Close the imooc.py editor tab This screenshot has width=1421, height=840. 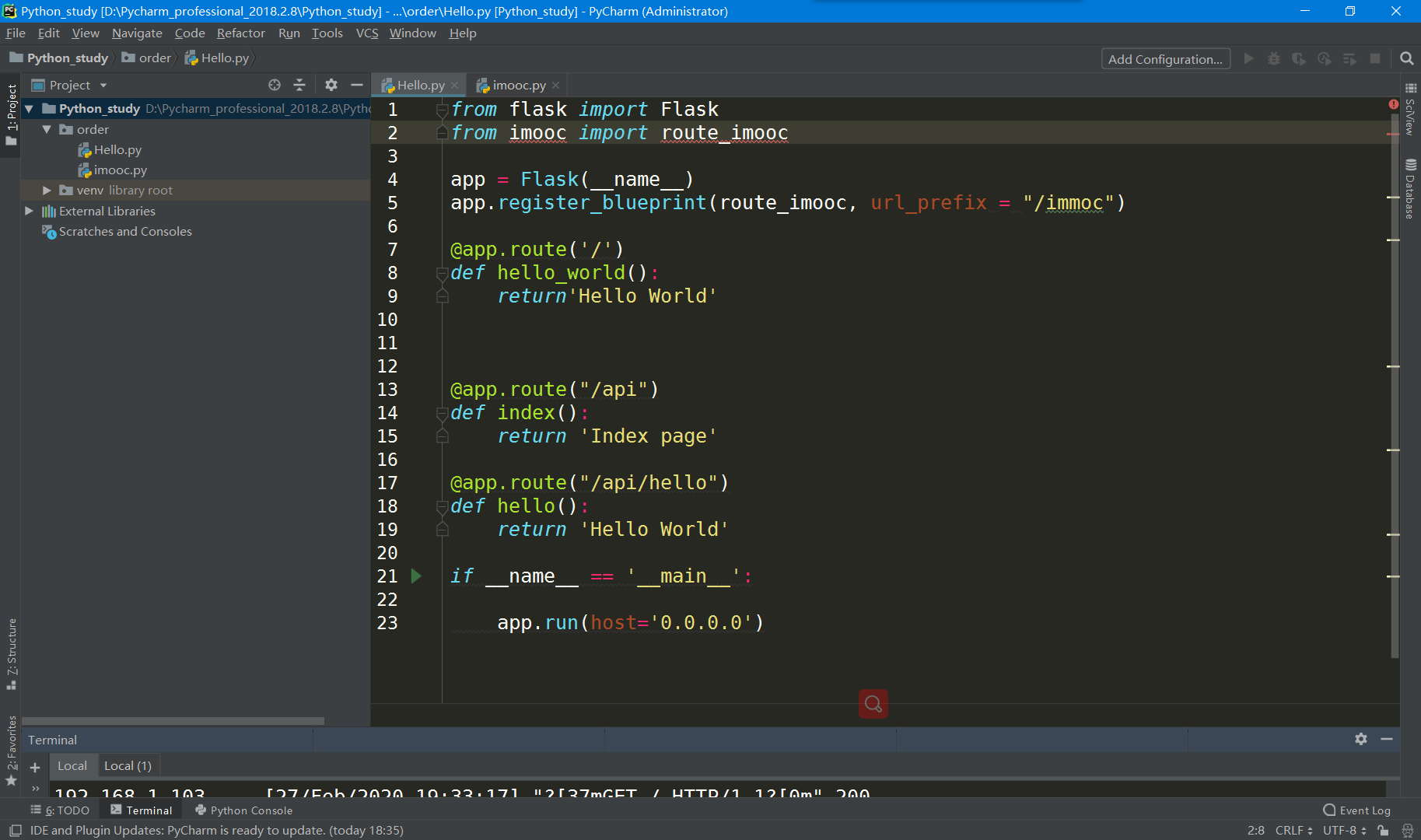pos(555,86)
